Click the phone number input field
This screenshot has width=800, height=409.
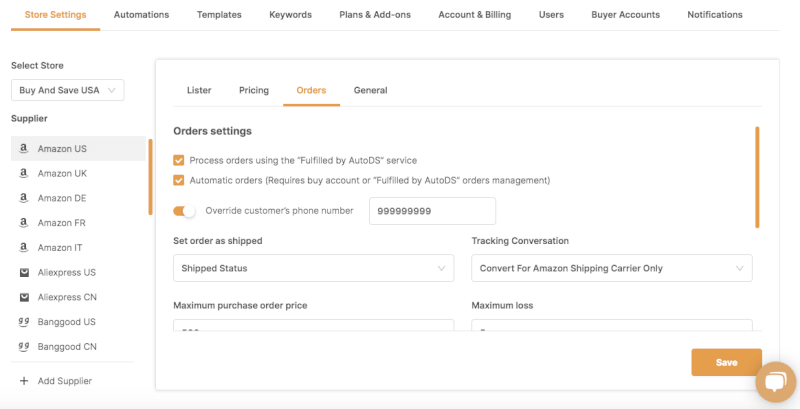tap(432, 211)
